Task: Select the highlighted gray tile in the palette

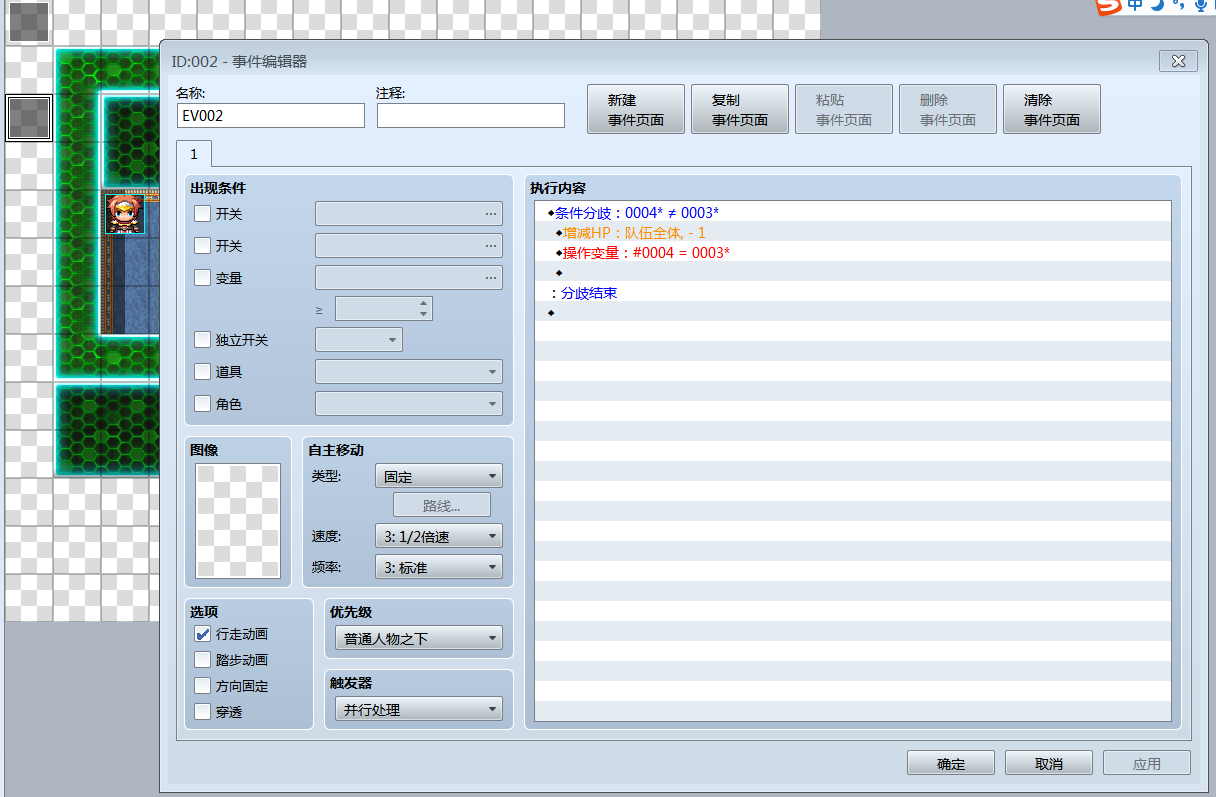Action: pyautogui.click(x=29, y=118)
